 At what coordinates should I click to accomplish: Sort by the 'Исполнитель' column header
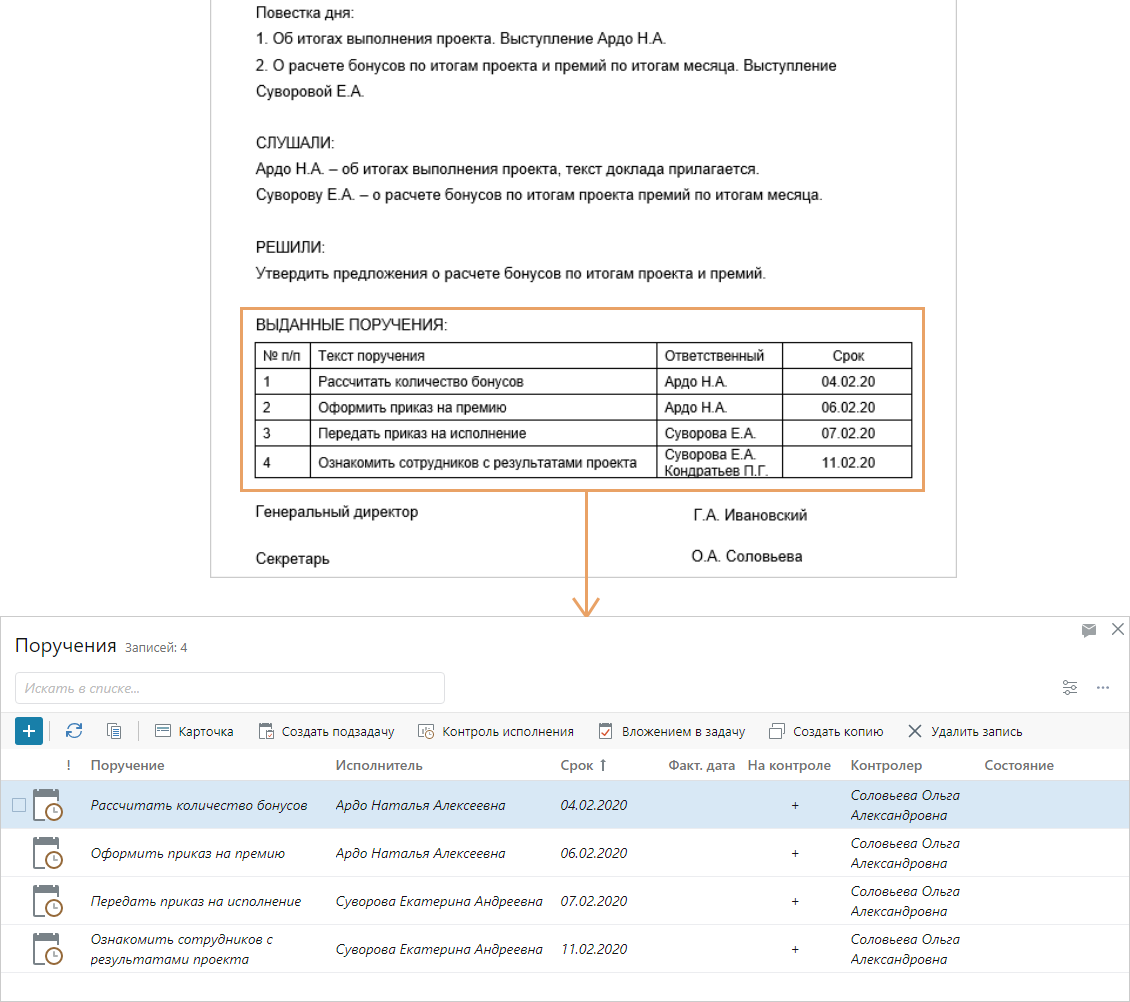379,765
